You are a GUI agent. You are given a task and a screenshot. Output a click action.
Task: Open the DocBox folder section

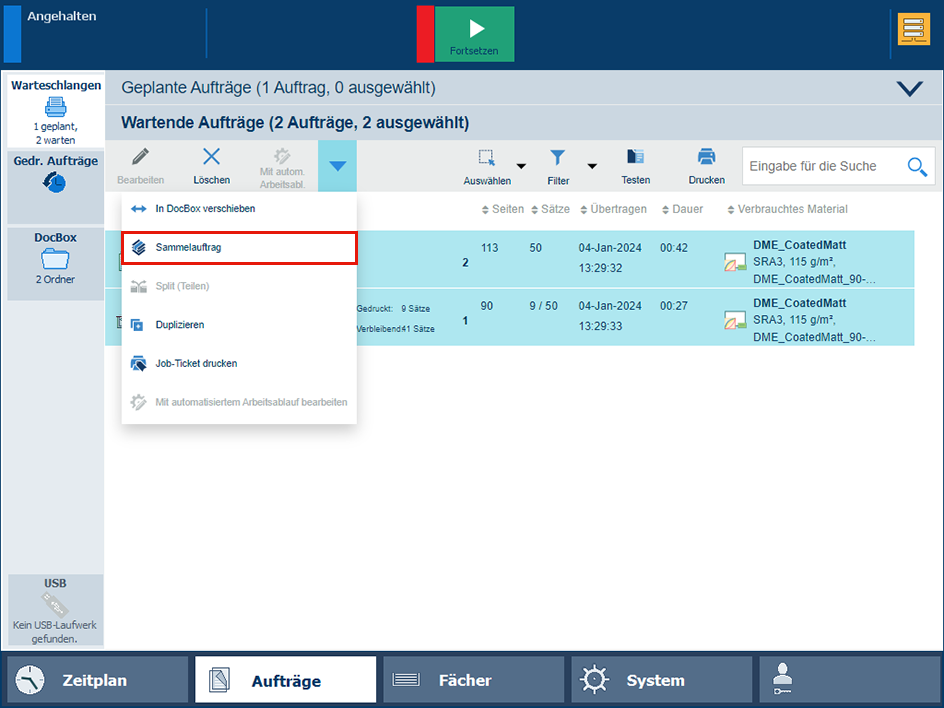(x=55, y=264)
